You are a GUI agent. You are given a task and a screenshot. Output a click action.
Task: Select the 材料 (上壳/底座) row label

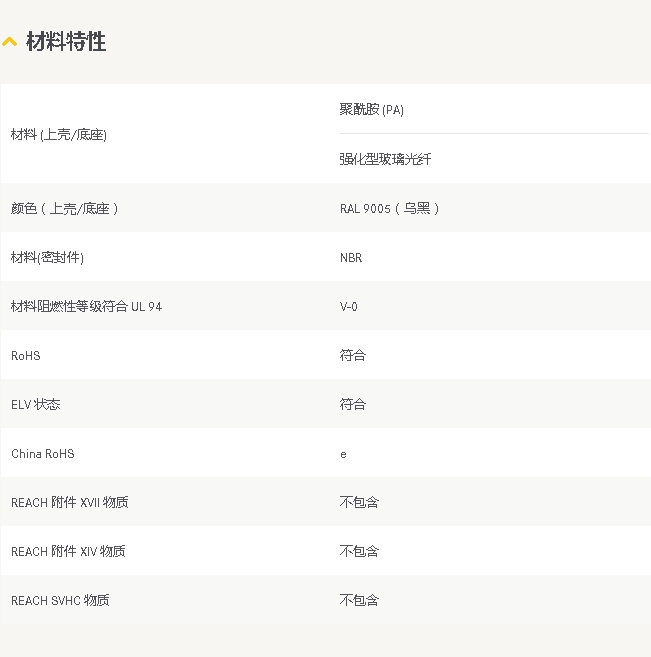(59, 135)
